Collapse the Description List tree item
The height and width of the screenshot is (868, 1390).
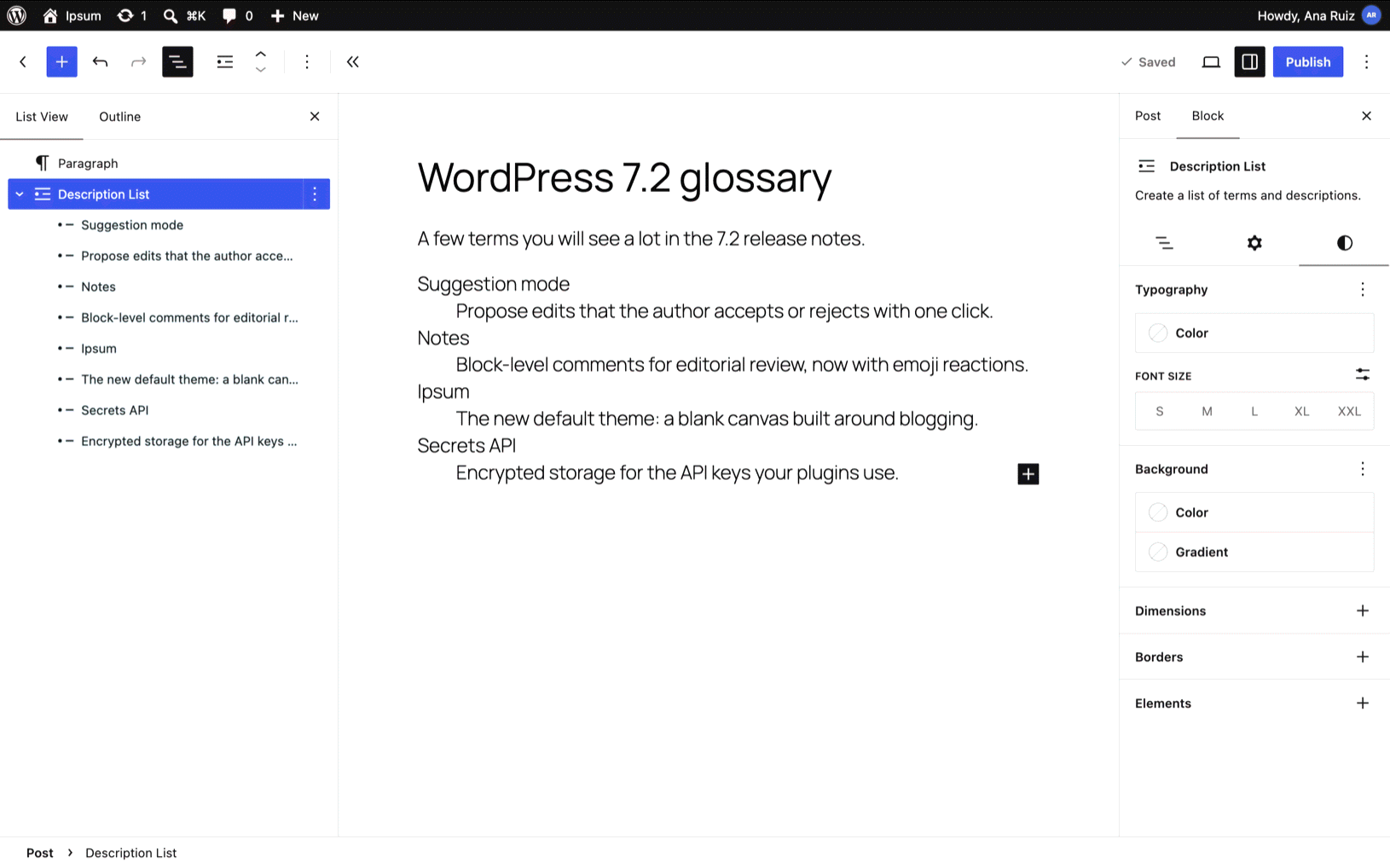[20, 194]
